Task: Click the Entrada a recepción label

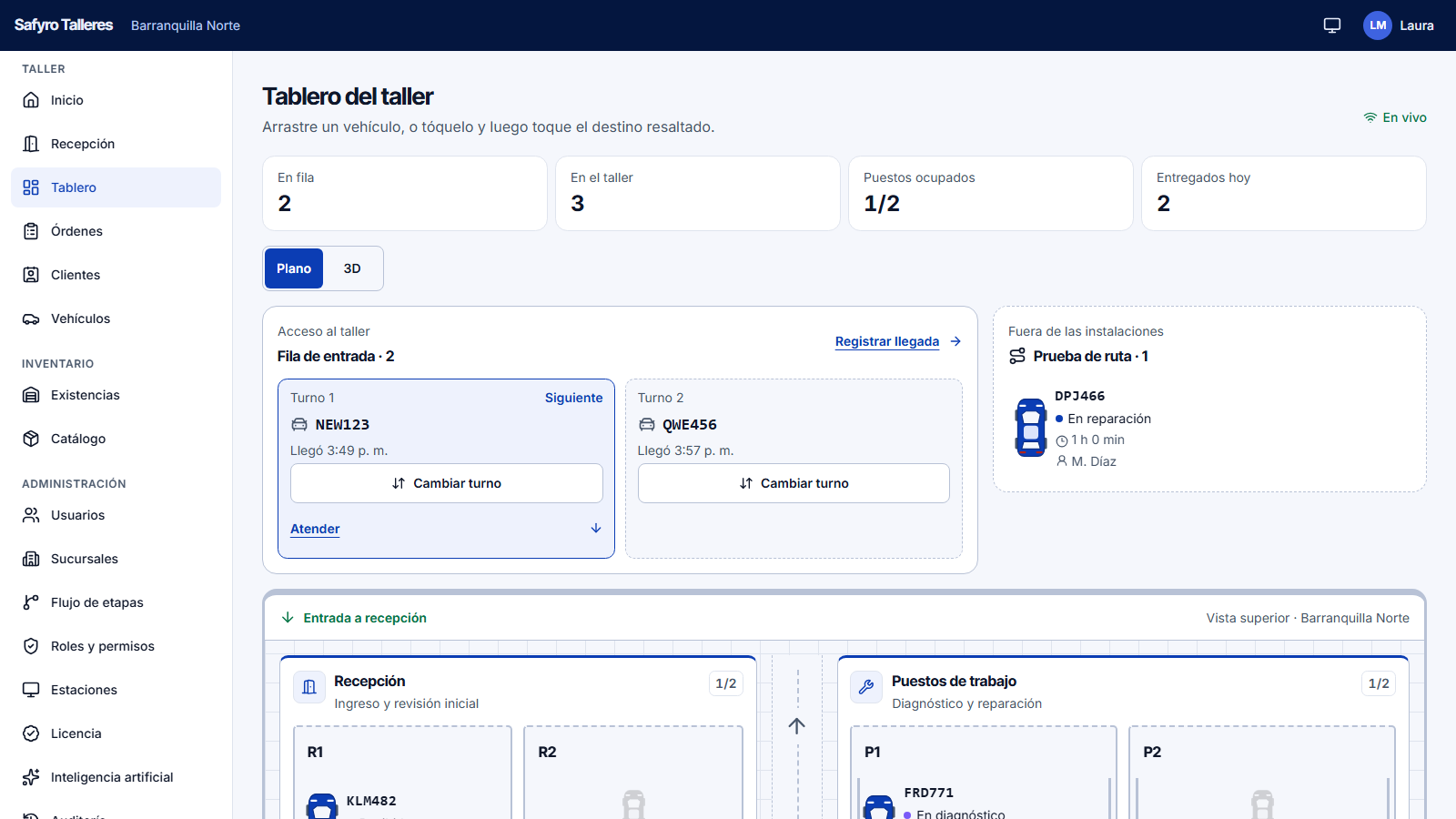Action: (365, 618)
